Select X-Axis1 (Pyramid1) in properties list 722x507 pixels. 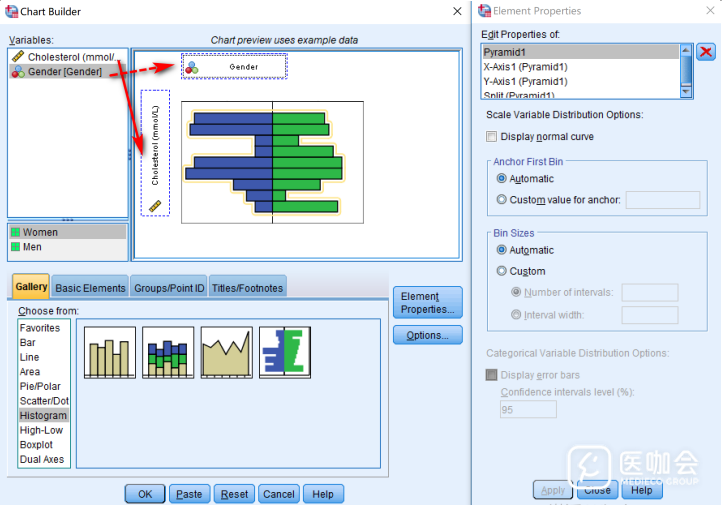(x=525, y=67)
